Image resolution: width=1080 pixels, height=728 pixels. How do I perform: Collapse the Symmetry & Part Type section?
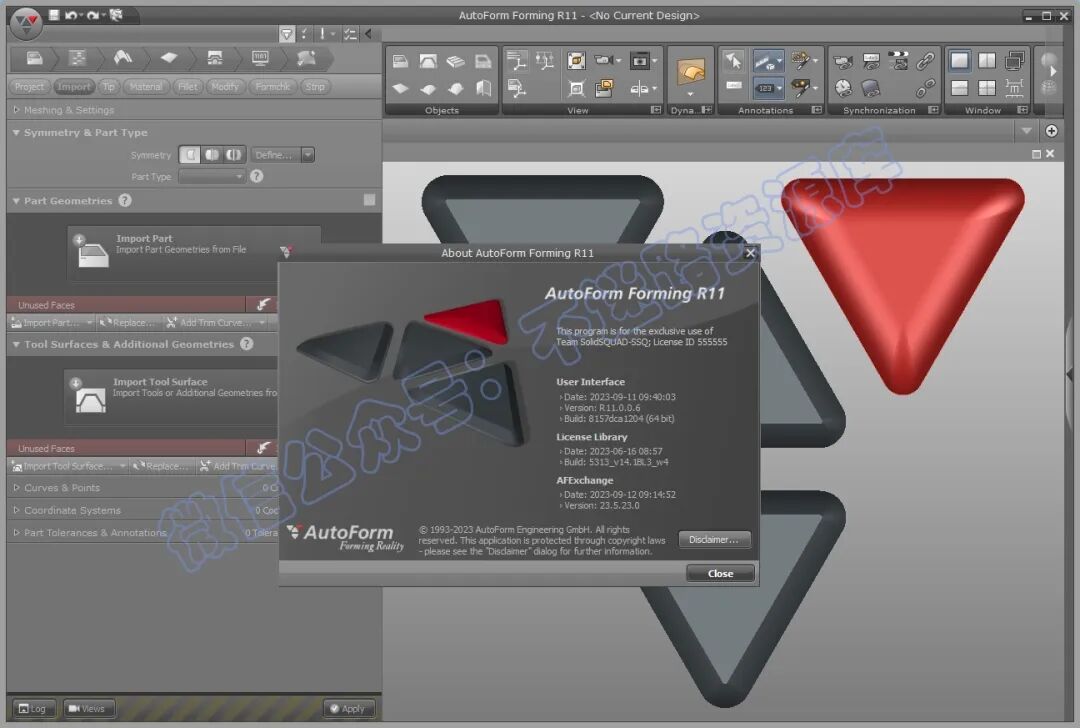[x=16, y=132]
